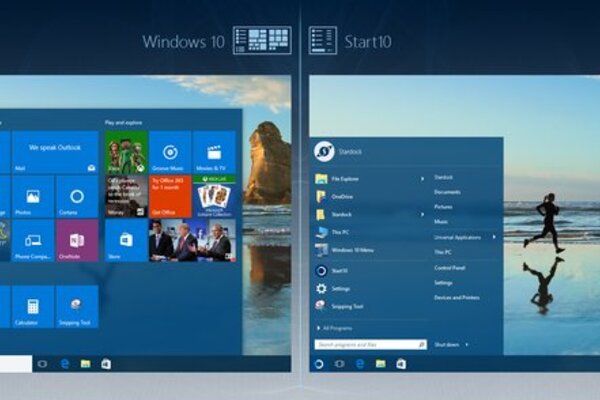
Task: Click the white search box on Windows 10 taskbar
Action: 16,364
